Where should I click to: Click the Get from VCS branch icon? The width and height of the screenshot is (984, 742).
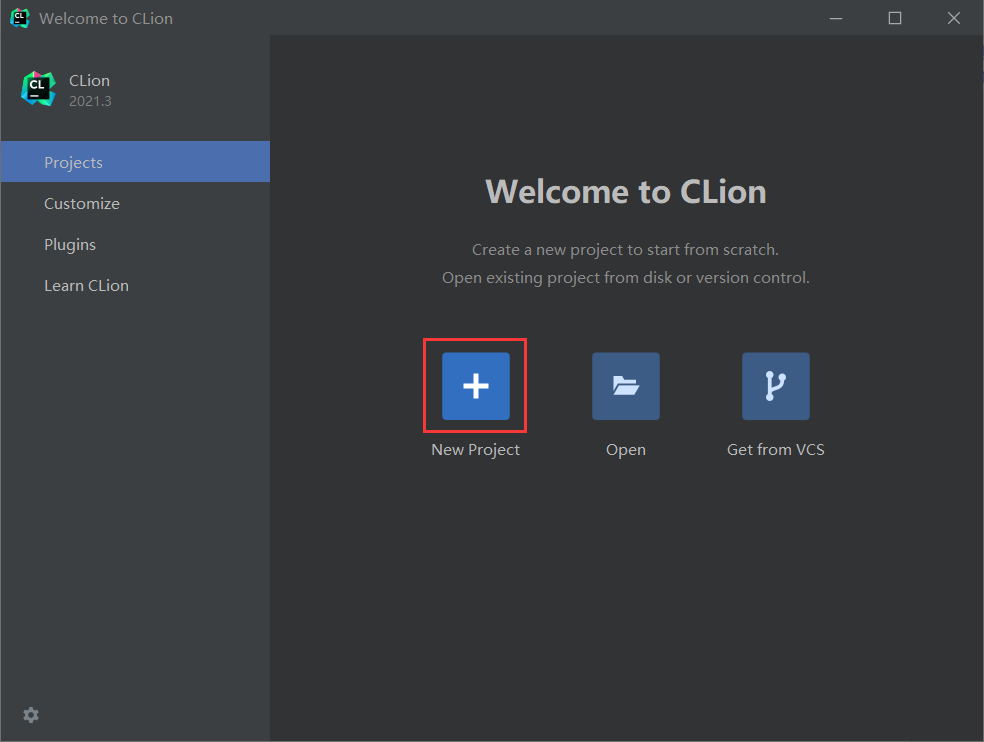(x=776, y=386)
